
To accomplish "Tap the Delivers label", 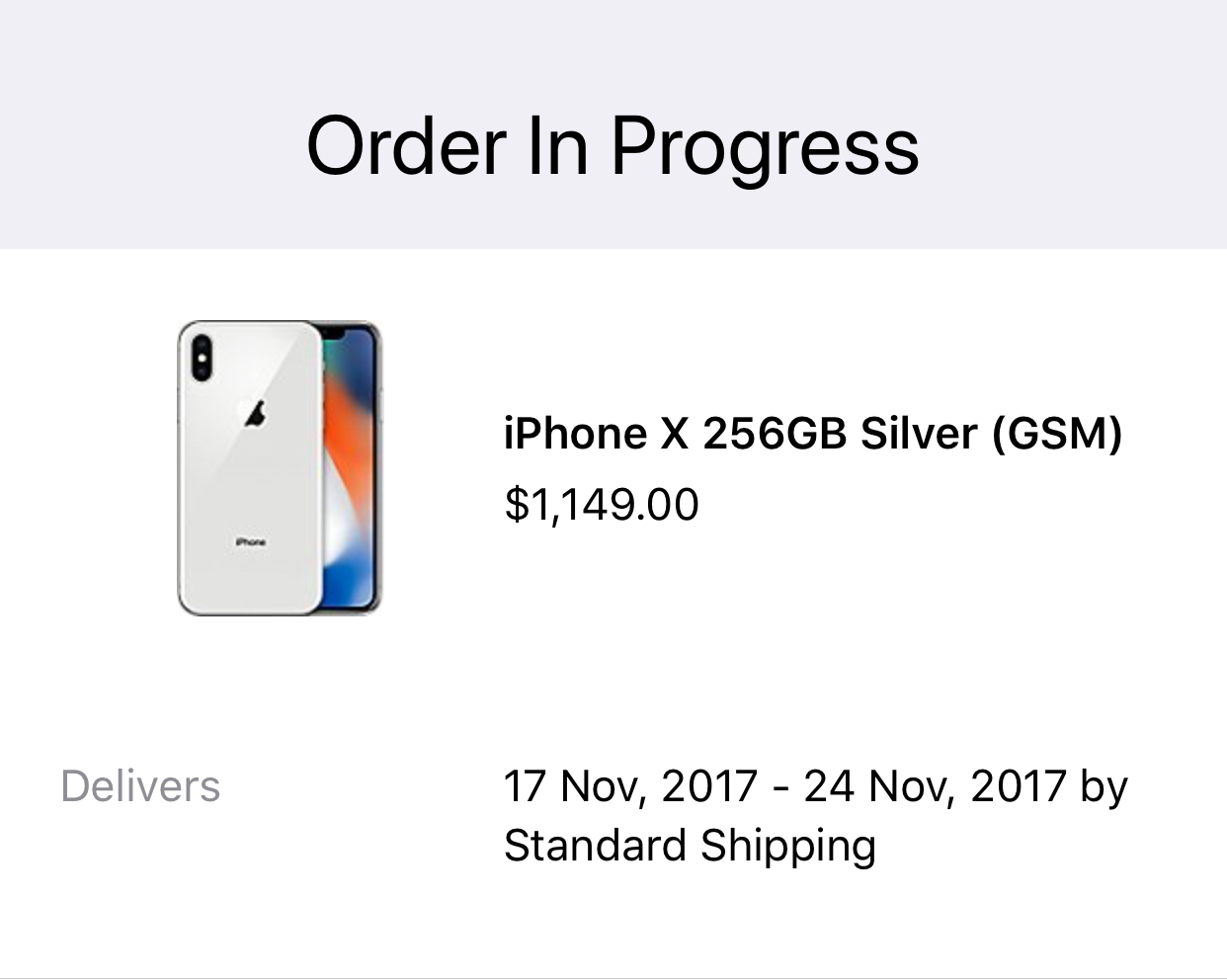I will click(x=140, y=786).
